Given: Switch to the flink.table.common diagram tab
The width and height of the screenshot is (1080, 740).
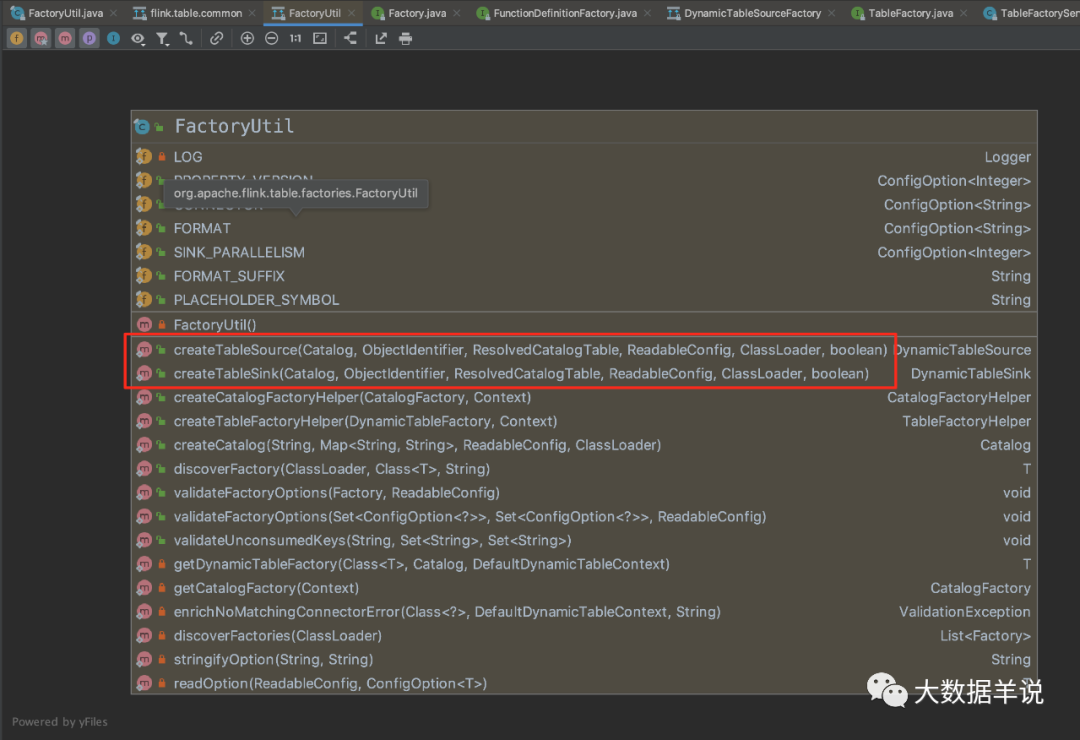Looking at the screenshot, I should coord(196,13).
